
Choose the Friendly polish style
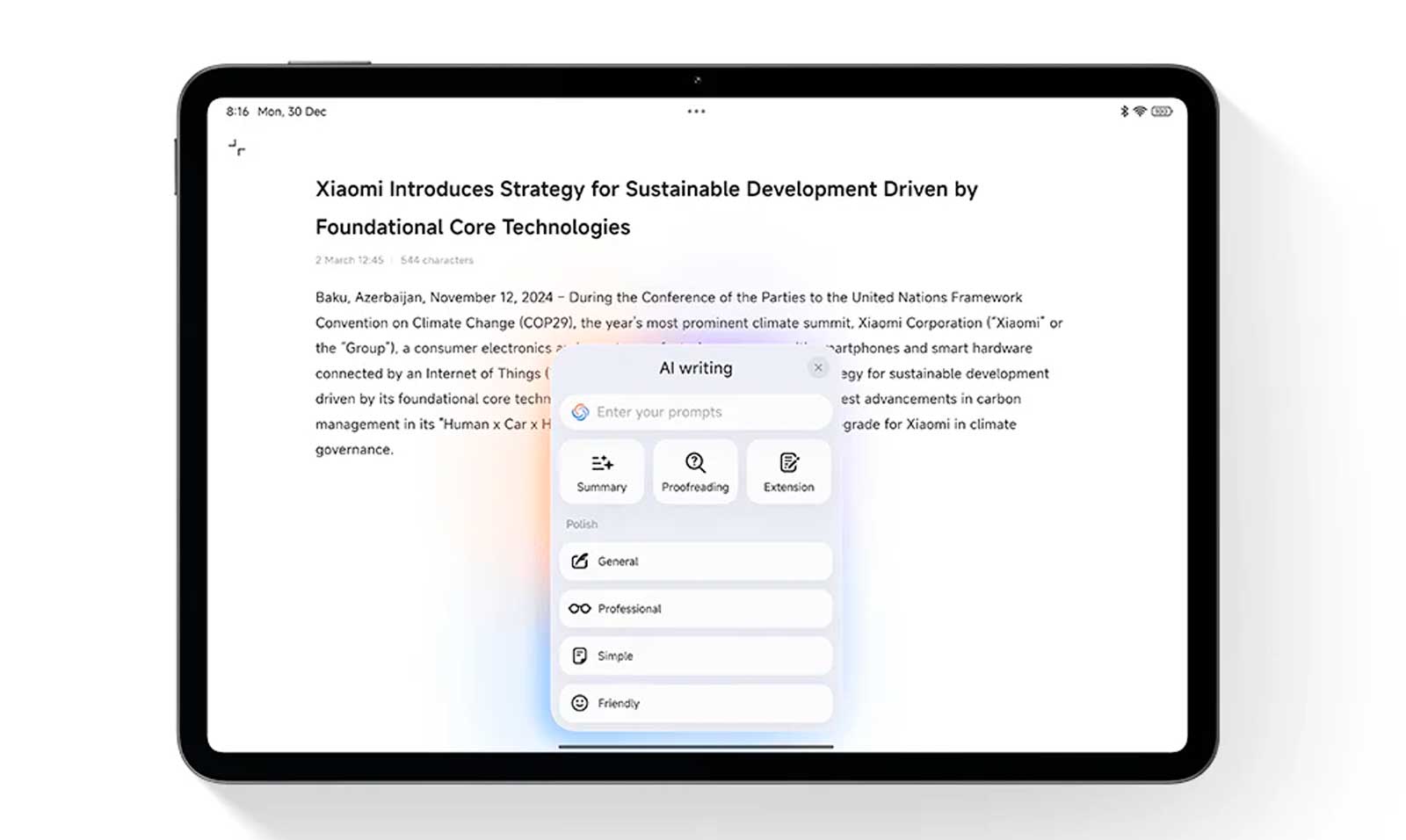(x=695, y=704)
